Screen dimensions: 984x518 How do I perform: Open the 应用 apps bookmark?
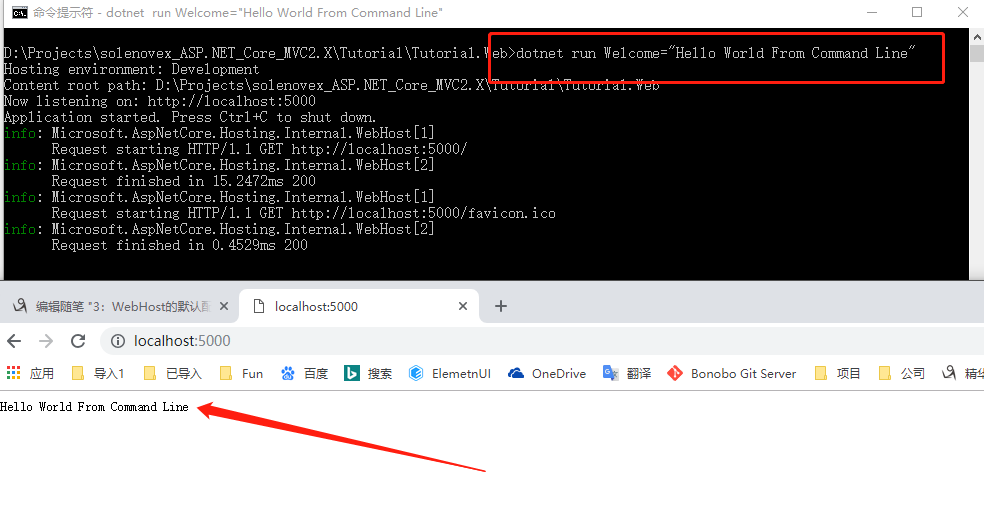tap(30, 374)
